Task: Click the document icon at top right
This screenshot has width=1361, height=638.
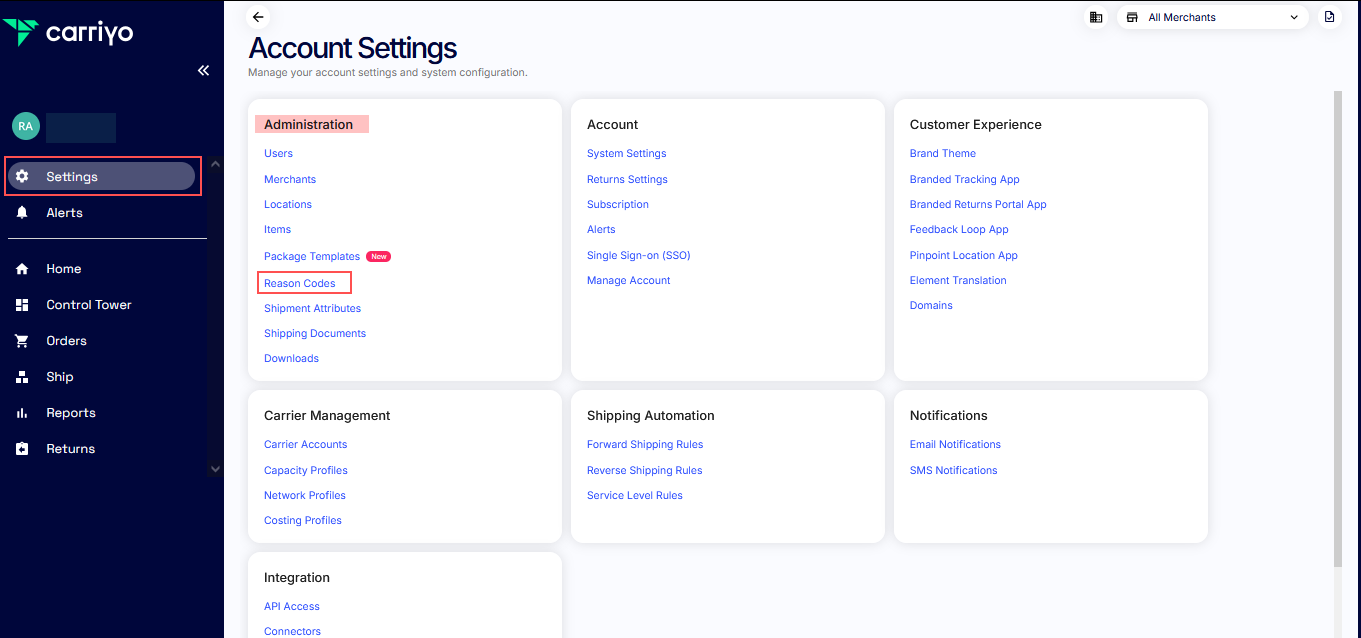Action: pos(1329,17)
